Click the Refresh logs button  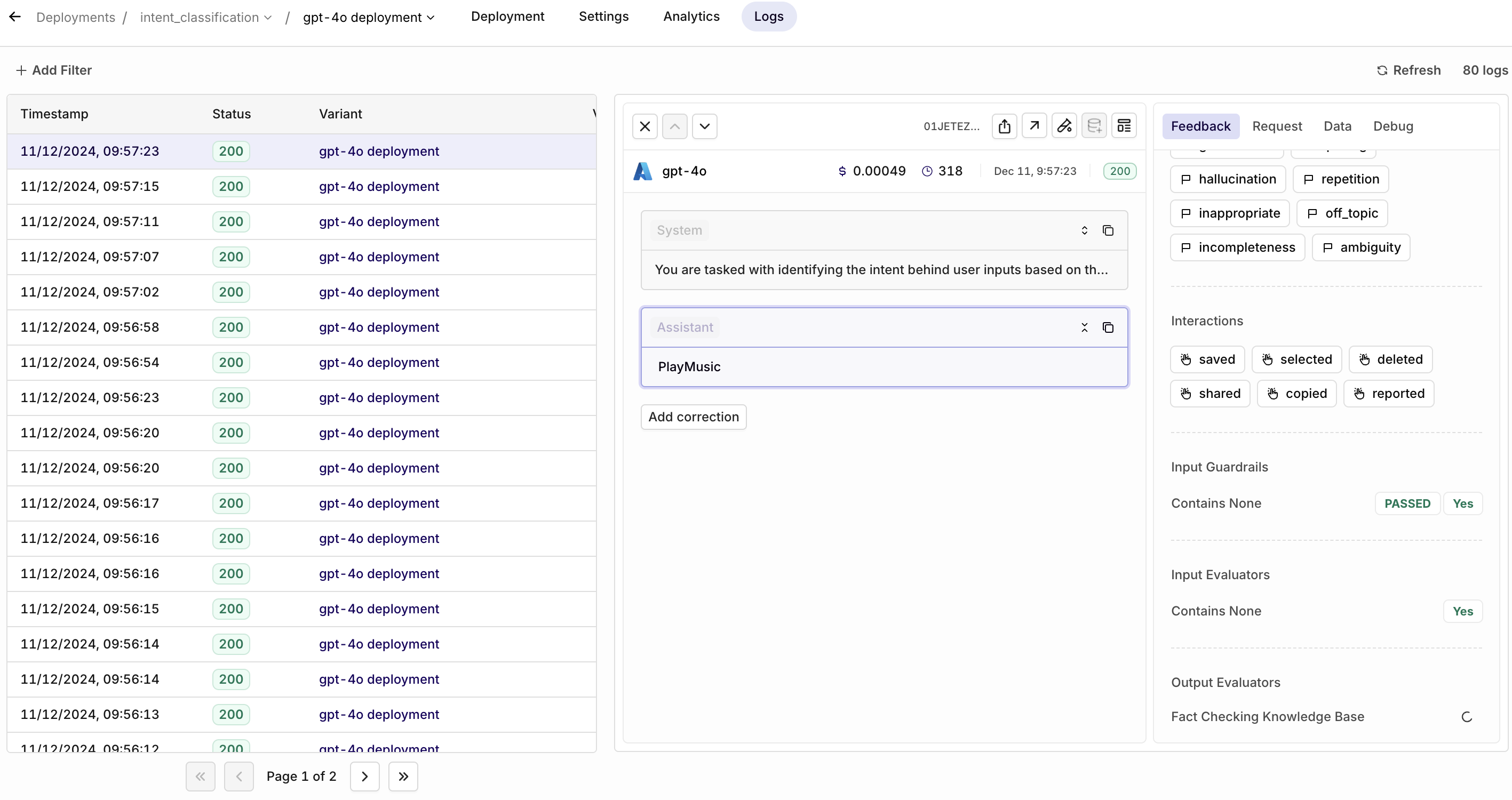pos(1408,70)
